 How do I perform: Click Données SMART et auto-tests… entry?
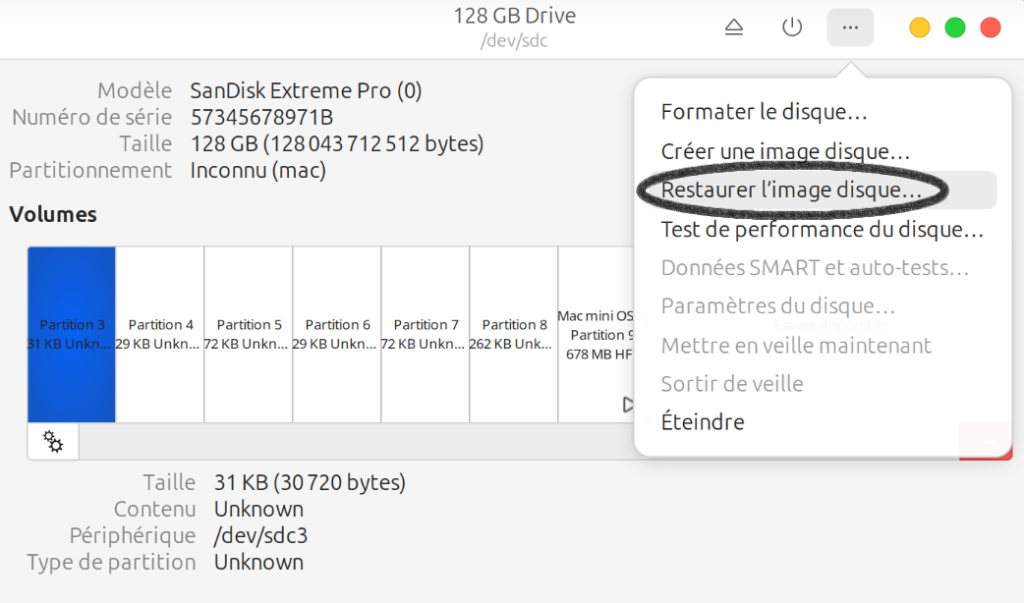tap(814, 268)
